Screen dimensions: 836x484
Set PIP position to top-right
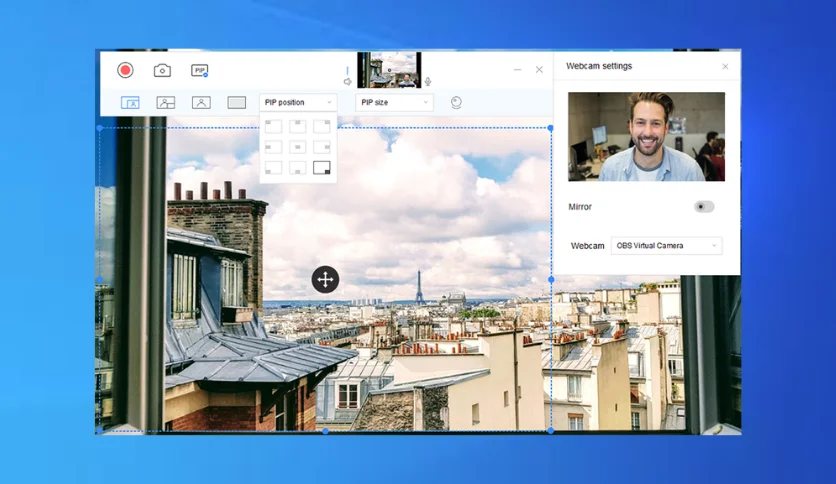tap(321, 126)
